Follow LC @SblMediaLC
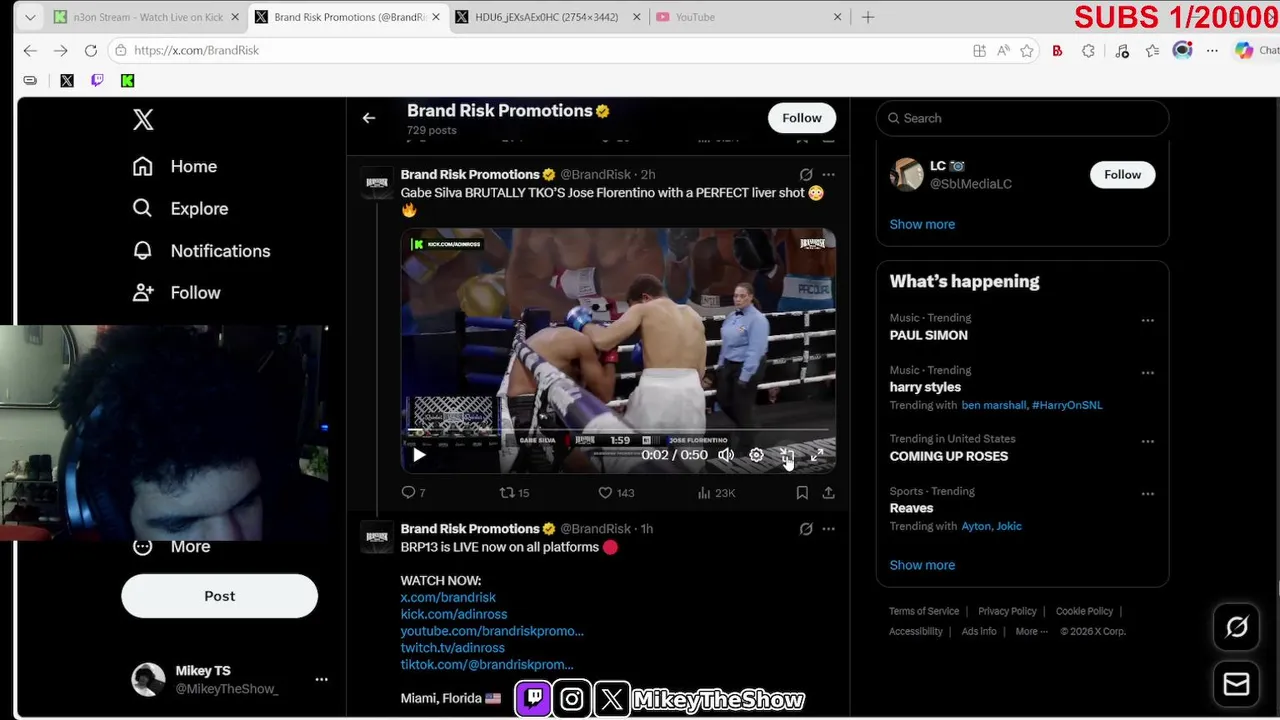1280x720 pixels. pos(1122,174)
